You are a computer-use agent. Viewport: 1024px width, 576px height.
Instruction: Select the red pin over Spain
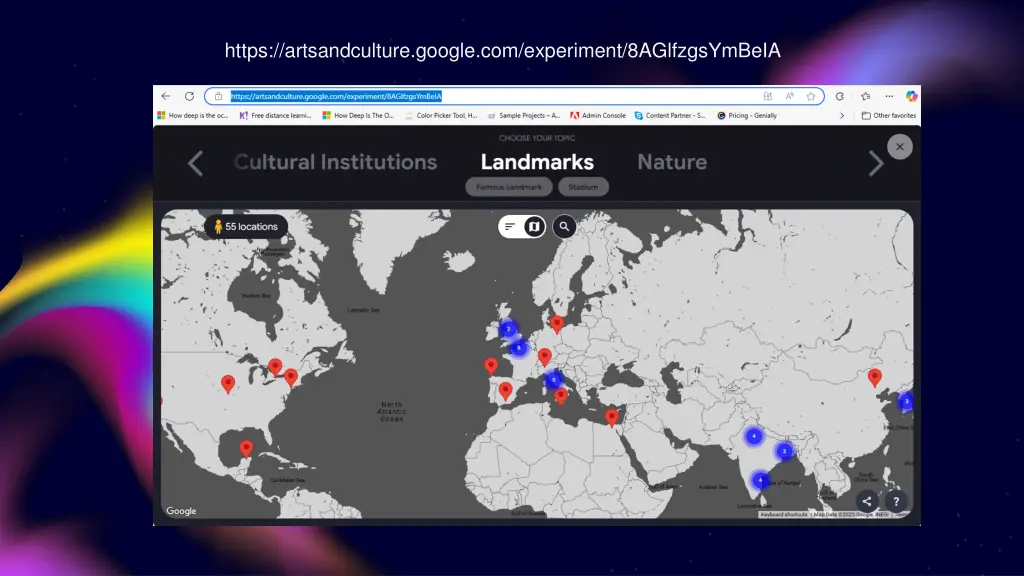point(505,391)
